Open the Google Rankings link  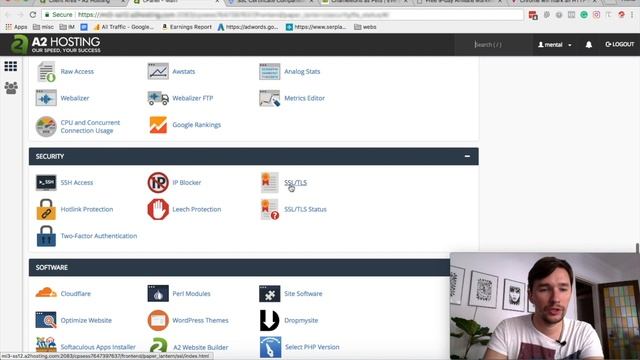coord(197,125)
